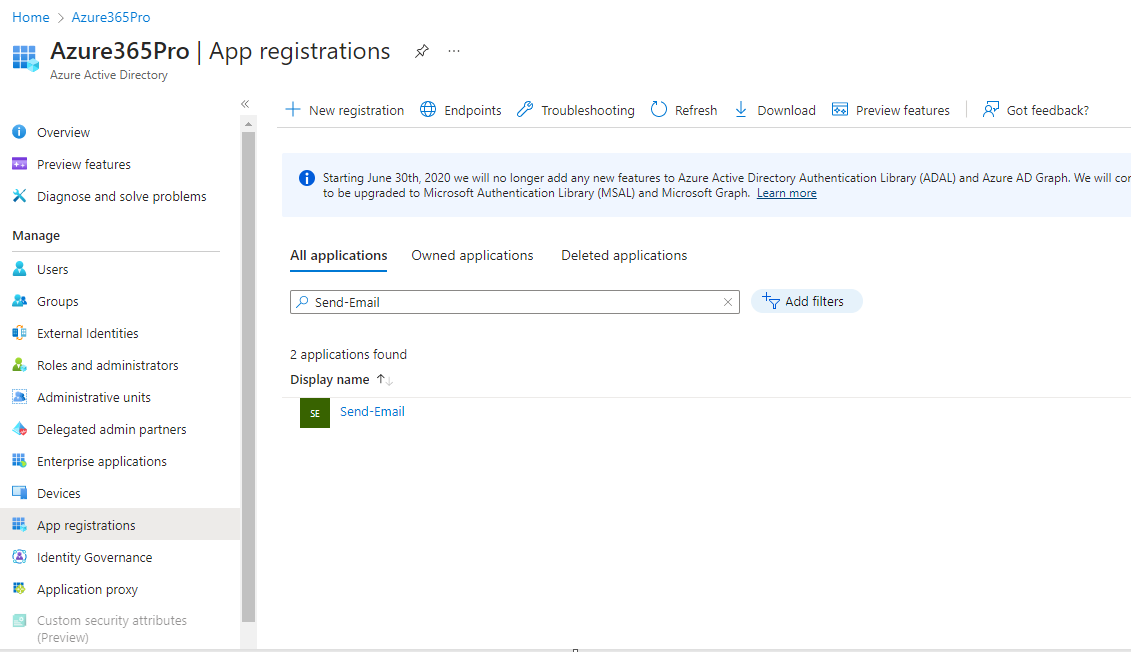Click the plus icon for New registration
The image size is (1131, 652).
point(293,110)
